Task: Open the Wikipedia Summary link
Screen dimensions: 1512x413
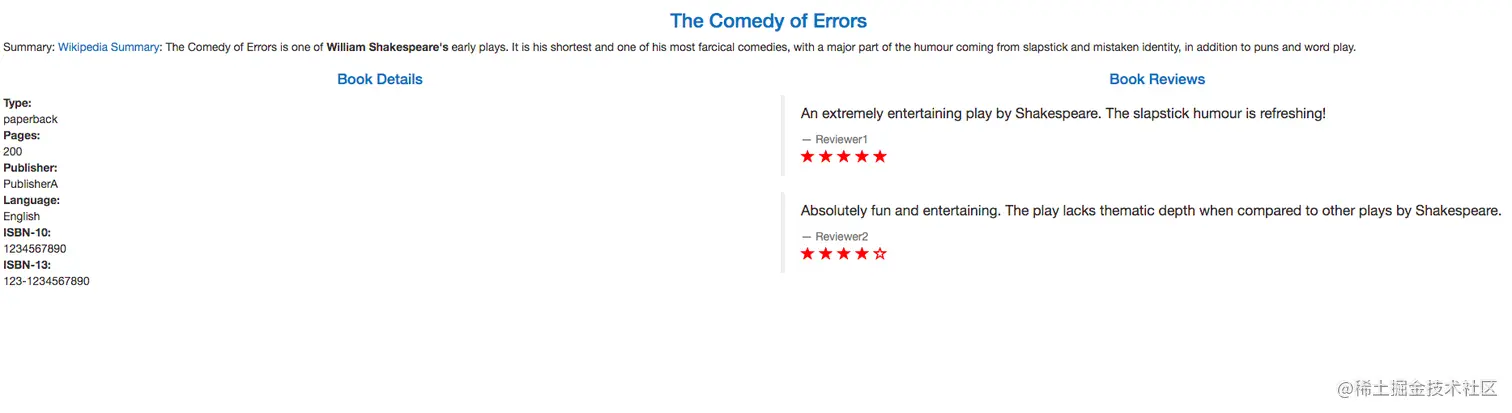Action: (x=108, y=47)
